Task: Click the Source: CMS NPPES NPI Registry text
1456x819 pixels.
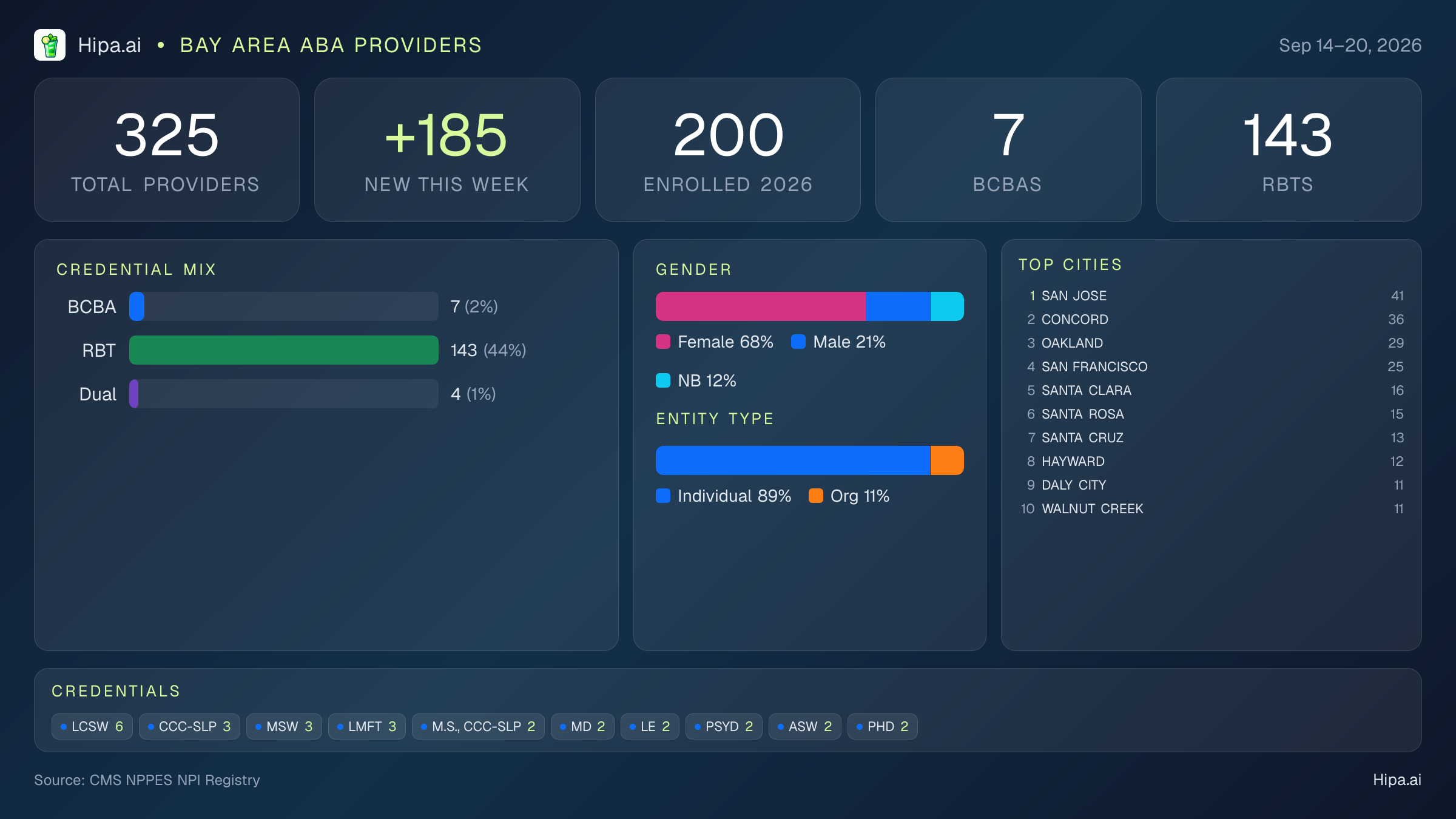Action: (147, 780)
